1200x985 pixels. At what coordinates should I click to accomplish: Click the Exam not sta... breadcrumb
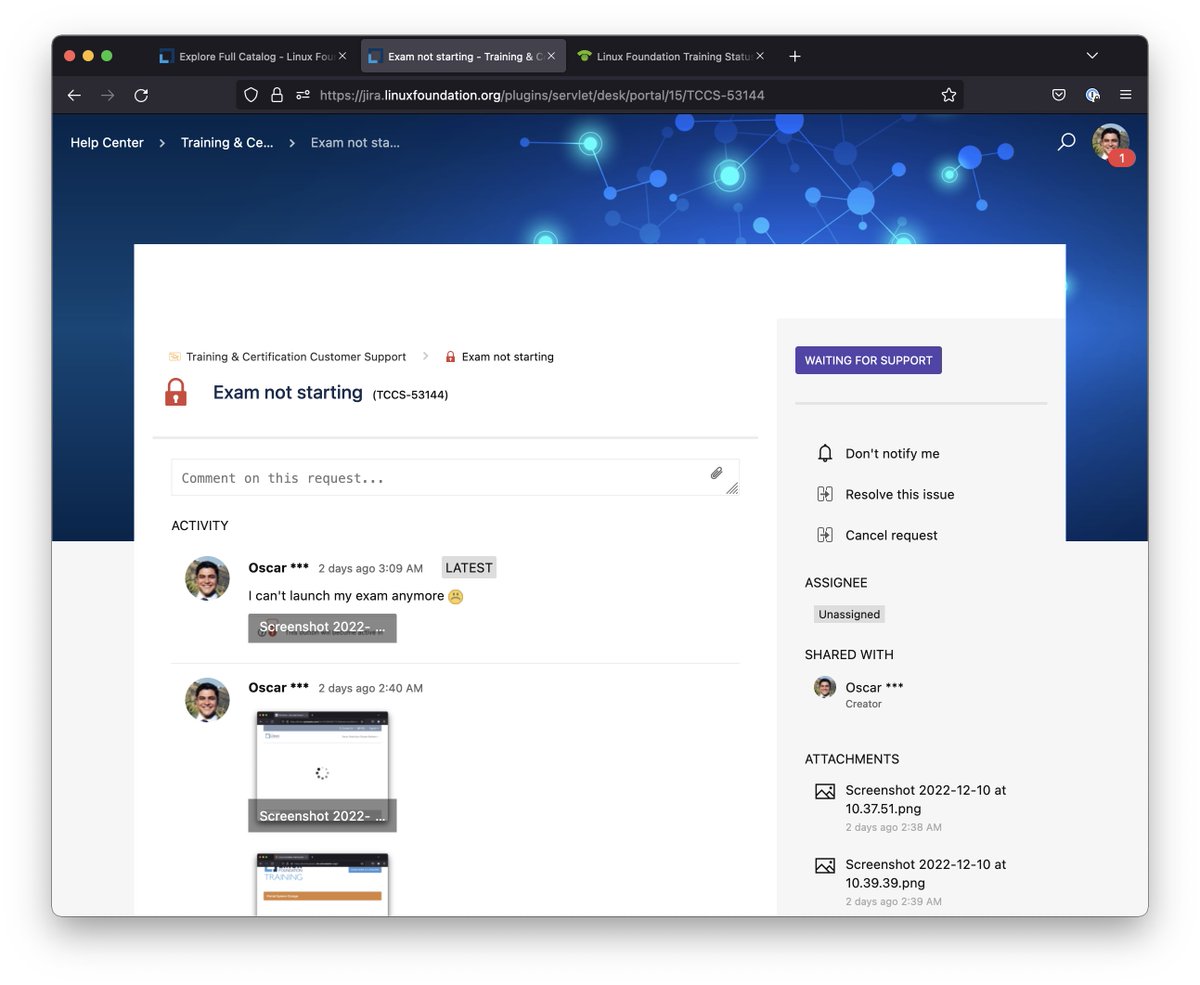tap(355, 143)
